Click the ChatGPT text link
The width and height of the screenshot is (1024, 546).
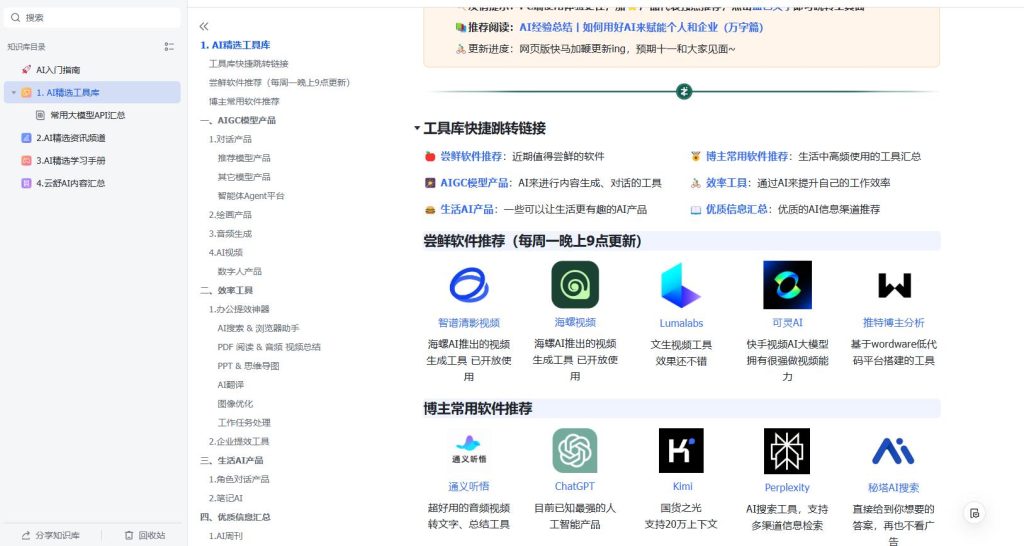[x=575, y=486]
